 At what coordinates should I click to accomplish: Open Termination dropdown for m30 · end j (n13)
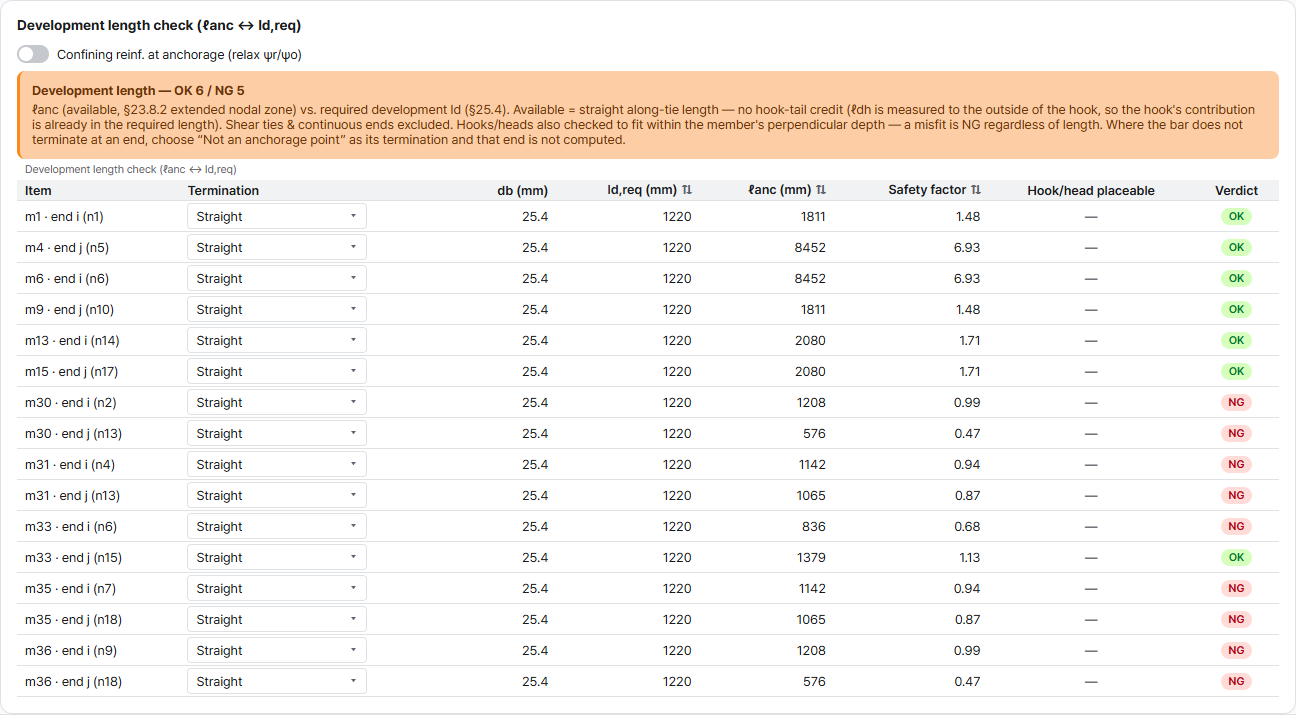tap(277, 433)
